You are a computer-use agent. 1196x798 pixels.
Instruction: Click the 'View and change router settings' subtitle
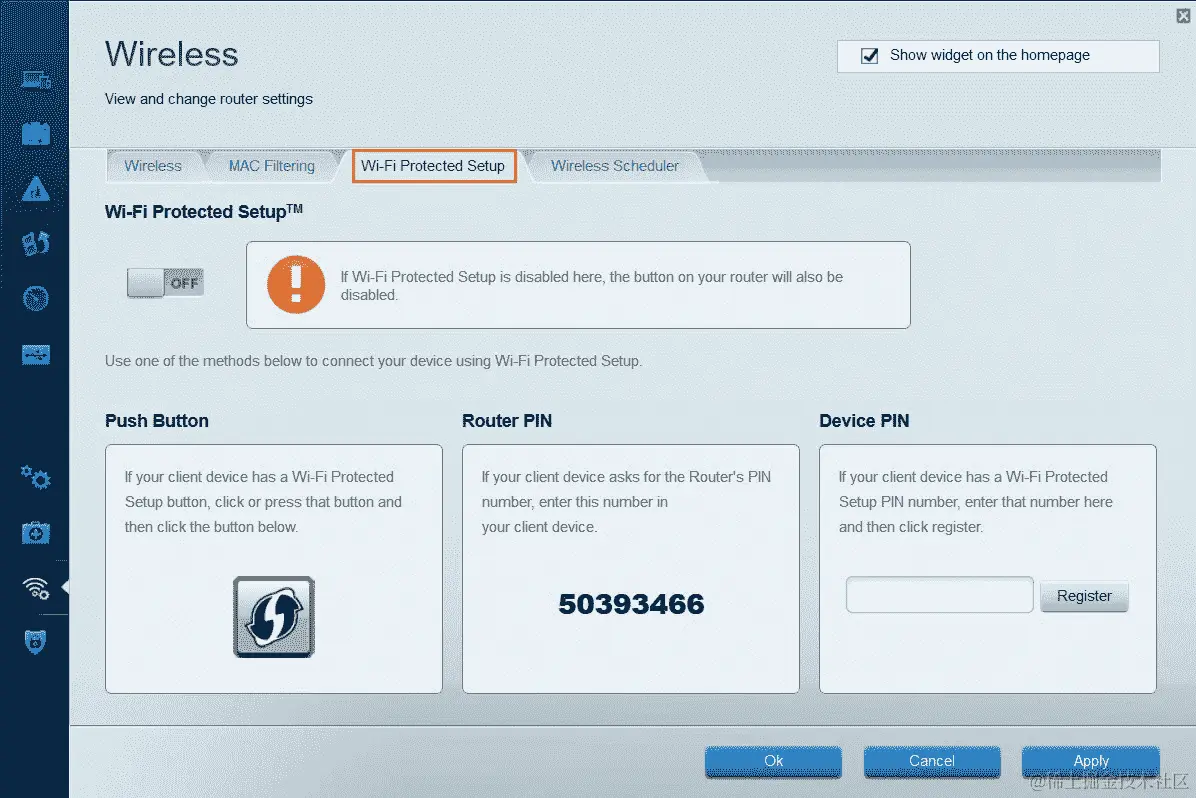click(208, 99)
